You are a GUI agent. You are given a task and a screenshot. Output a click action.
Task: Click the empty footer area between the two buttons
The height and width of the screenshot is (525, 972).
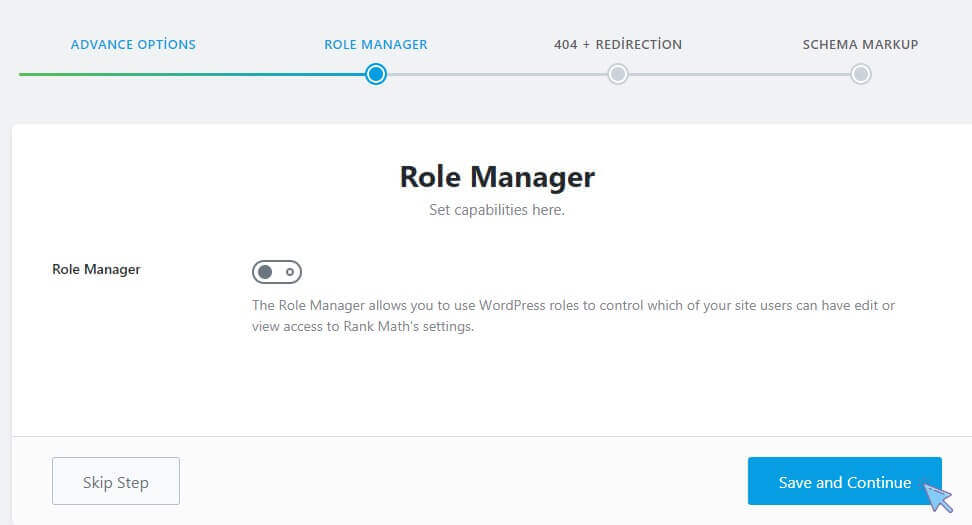[464, 481]
